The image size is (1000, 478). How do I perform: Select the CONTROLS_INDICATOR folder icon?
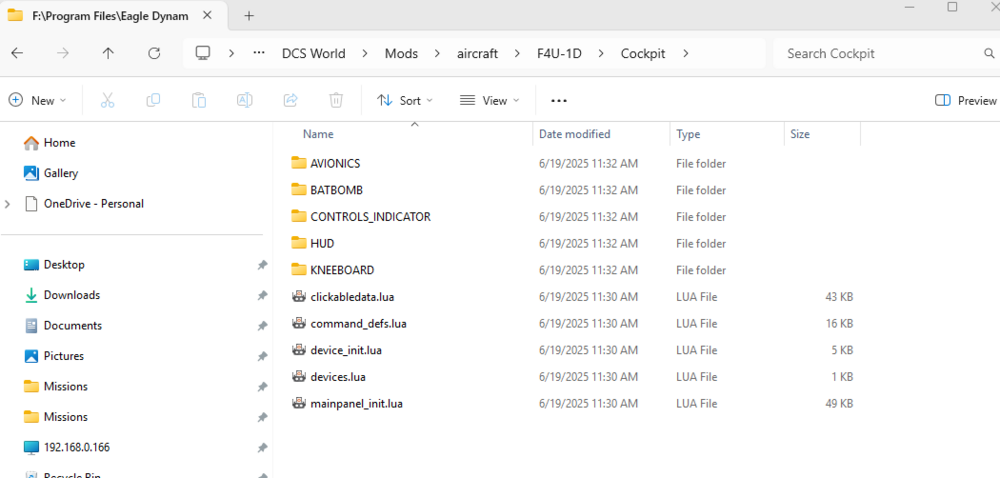298,217
